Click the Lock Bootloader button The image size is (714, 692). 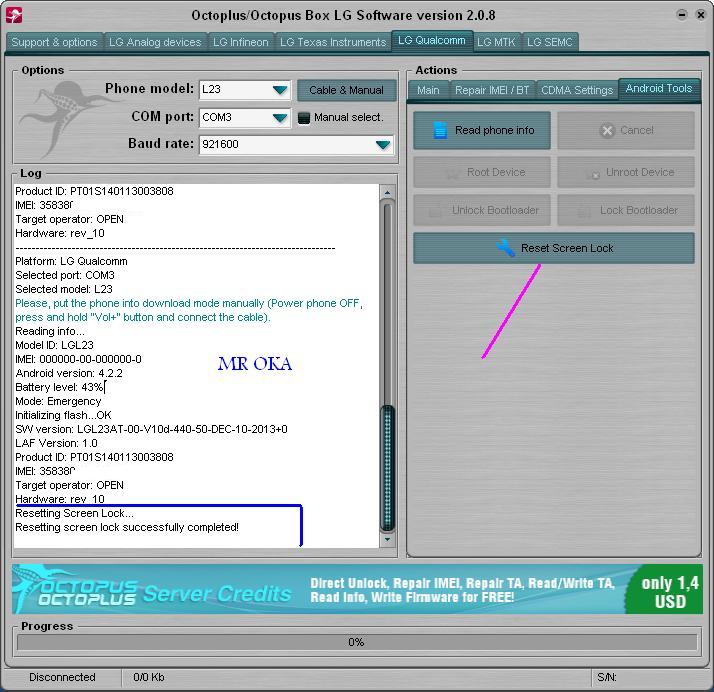[626, 210]
